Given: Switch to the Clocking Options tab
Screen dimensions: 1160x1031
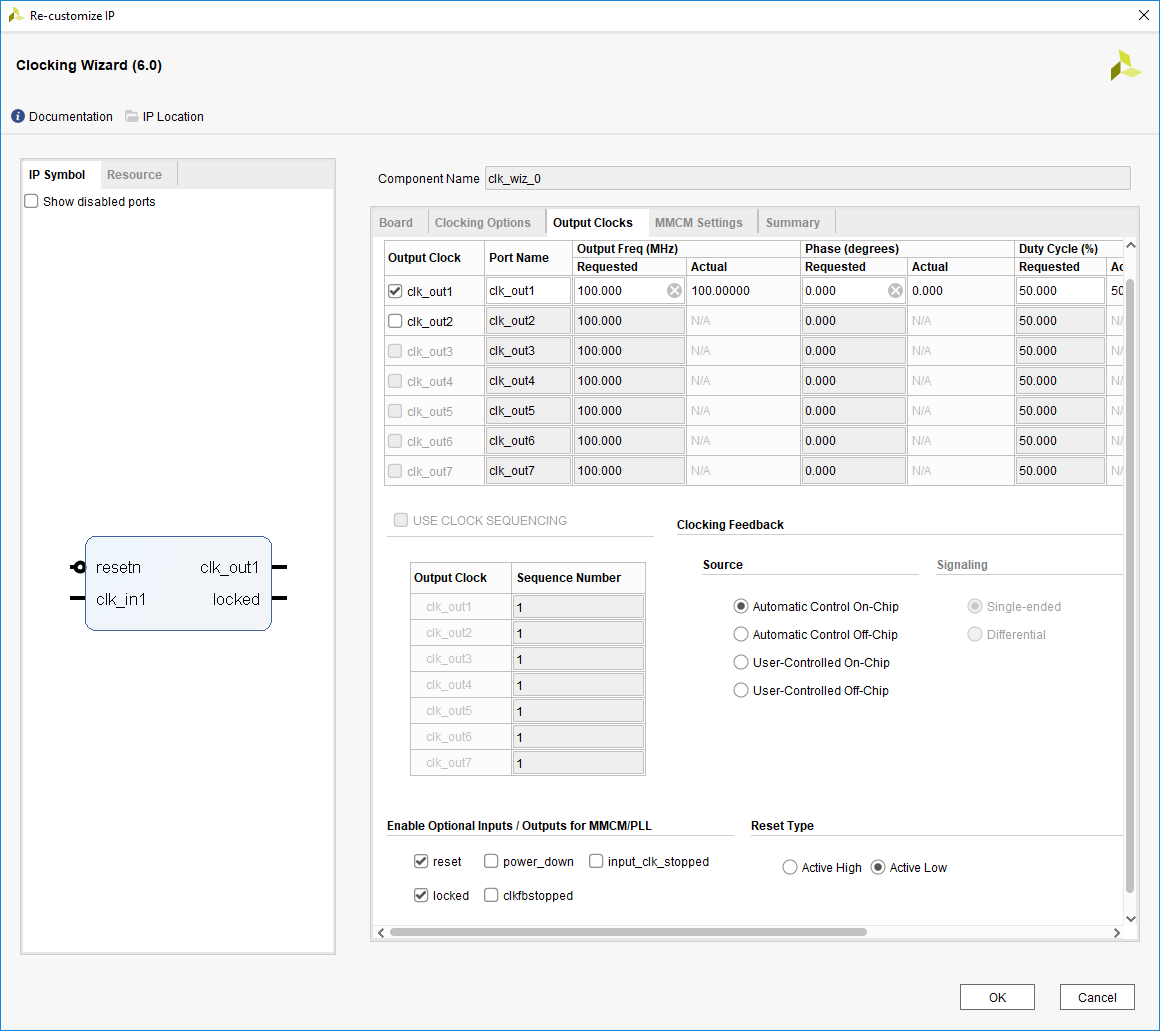Looking at the screenshot, I should coord(482,223).
